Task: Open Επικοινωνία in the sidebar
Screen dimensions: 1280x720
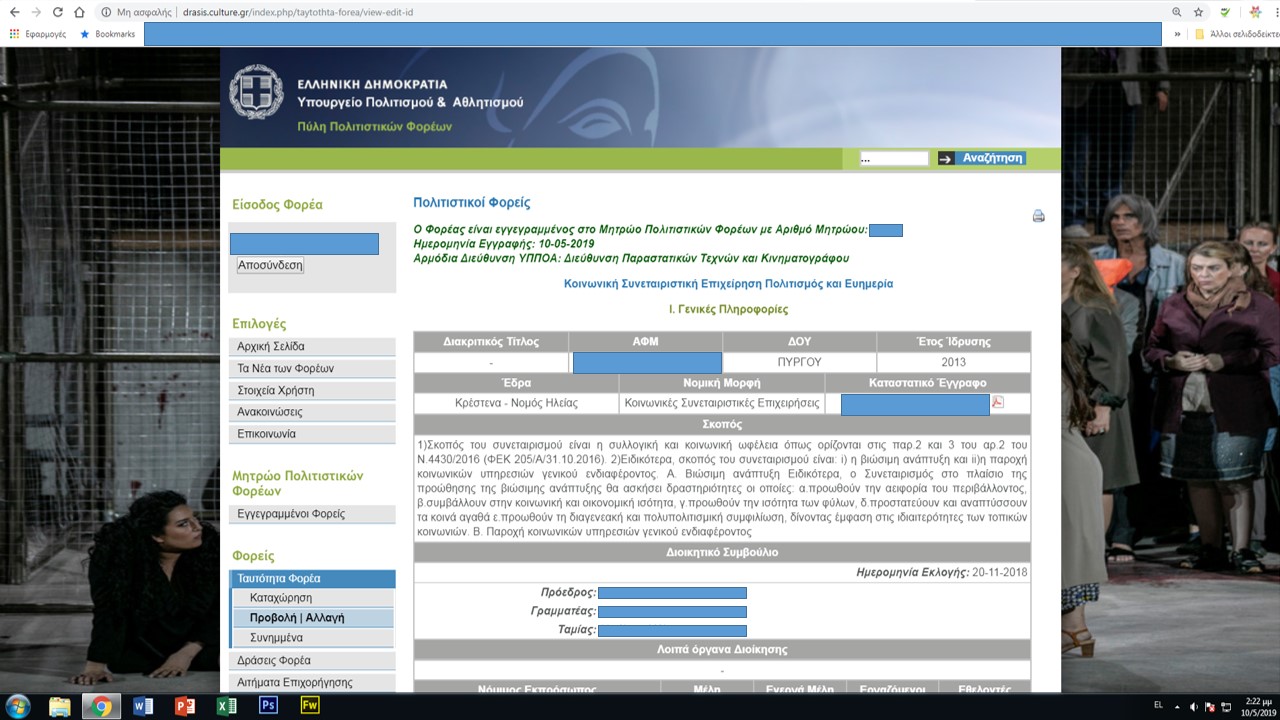Action: pyautogui.click(x=312, y=434)
